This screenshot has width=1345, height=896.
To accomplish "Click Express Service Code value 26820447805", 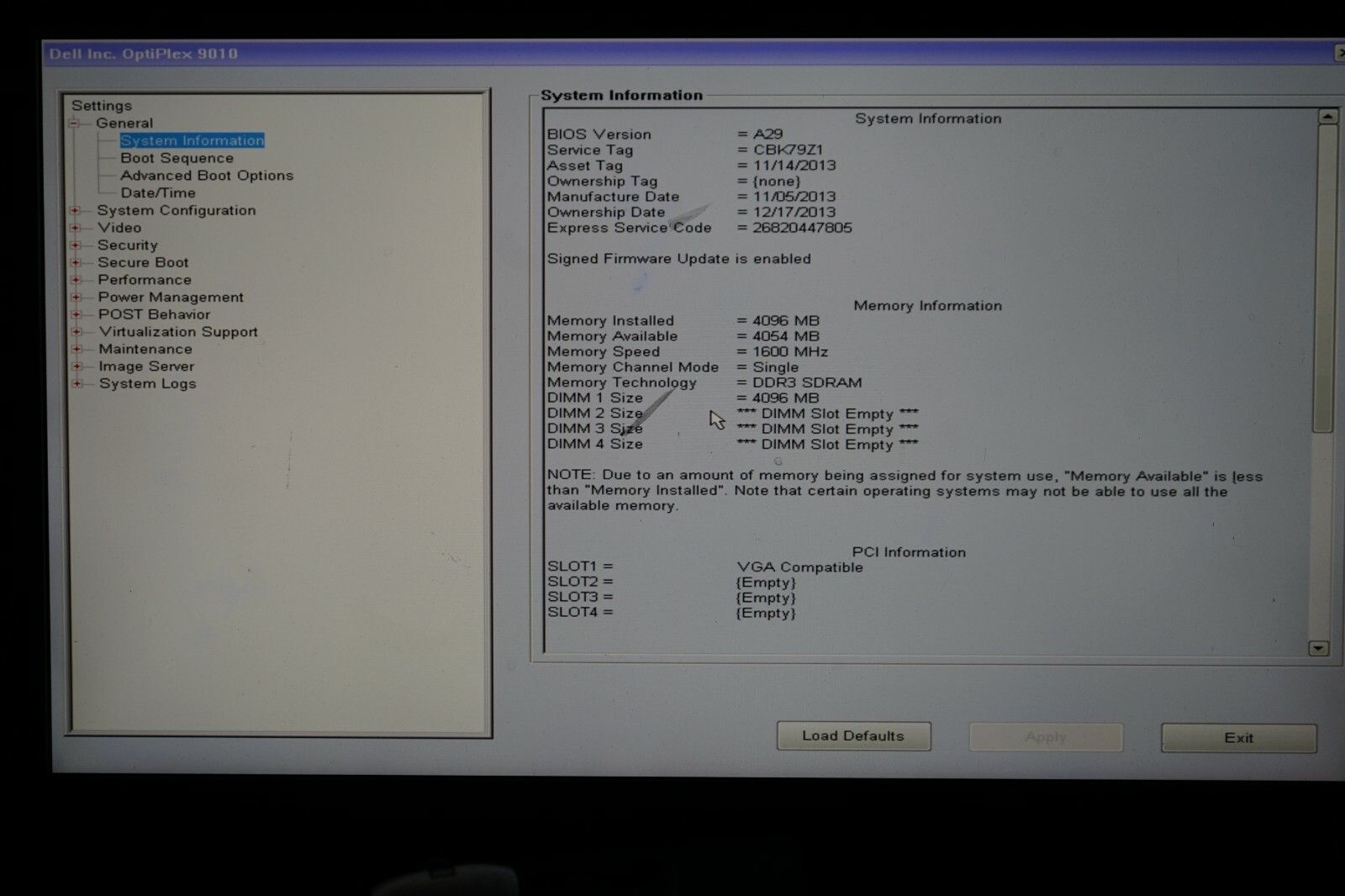I will [x=802, y=228].
